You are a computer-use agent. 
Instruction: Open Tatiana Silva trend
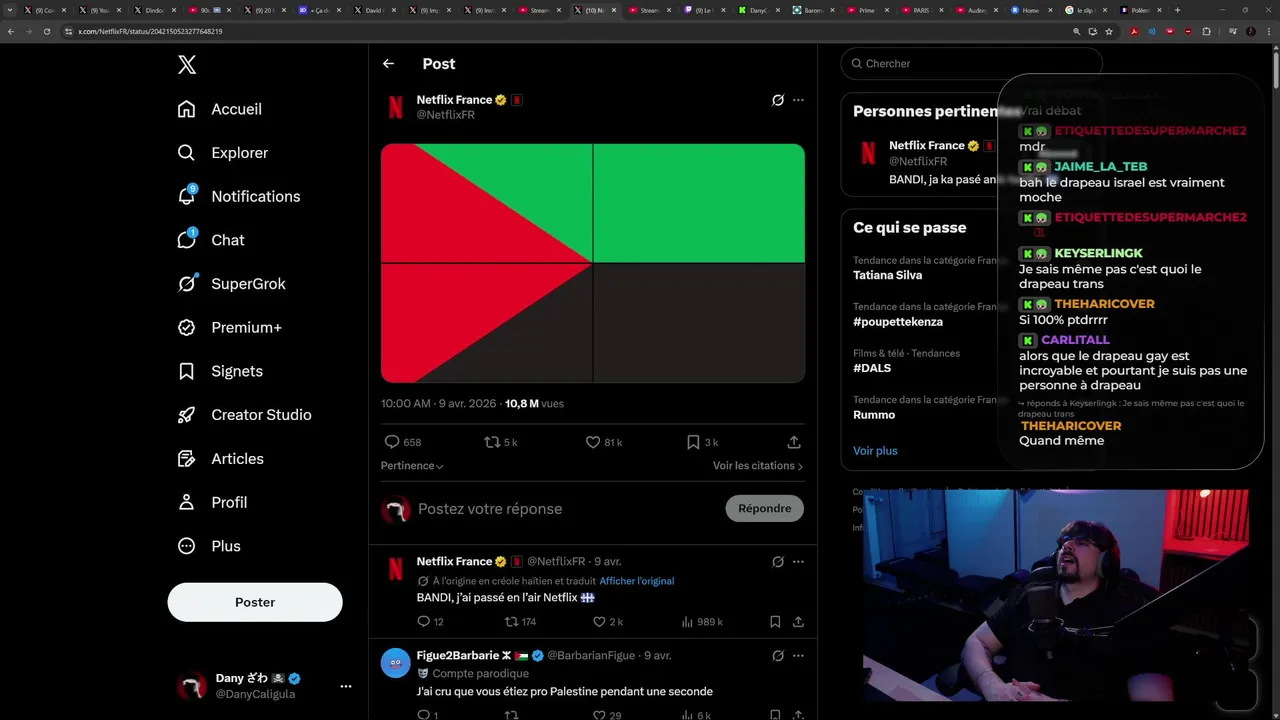coord(887,275)
